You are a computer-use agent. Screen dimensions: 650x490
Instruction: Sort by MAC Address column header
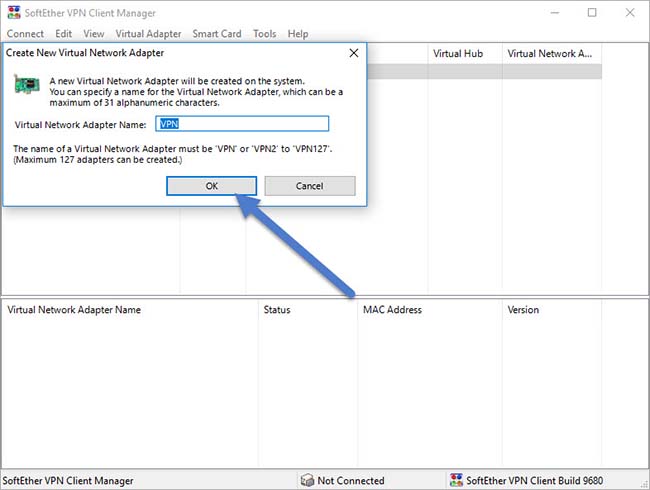click(x=429, y=310)
